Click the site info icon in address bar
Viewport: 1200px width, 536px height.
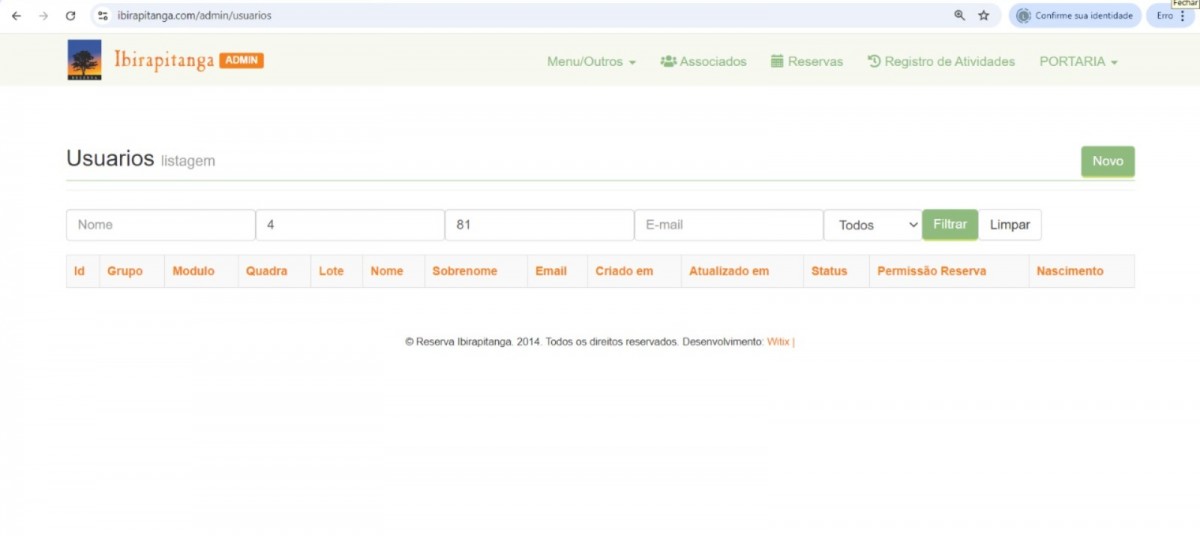click(103, 16)
